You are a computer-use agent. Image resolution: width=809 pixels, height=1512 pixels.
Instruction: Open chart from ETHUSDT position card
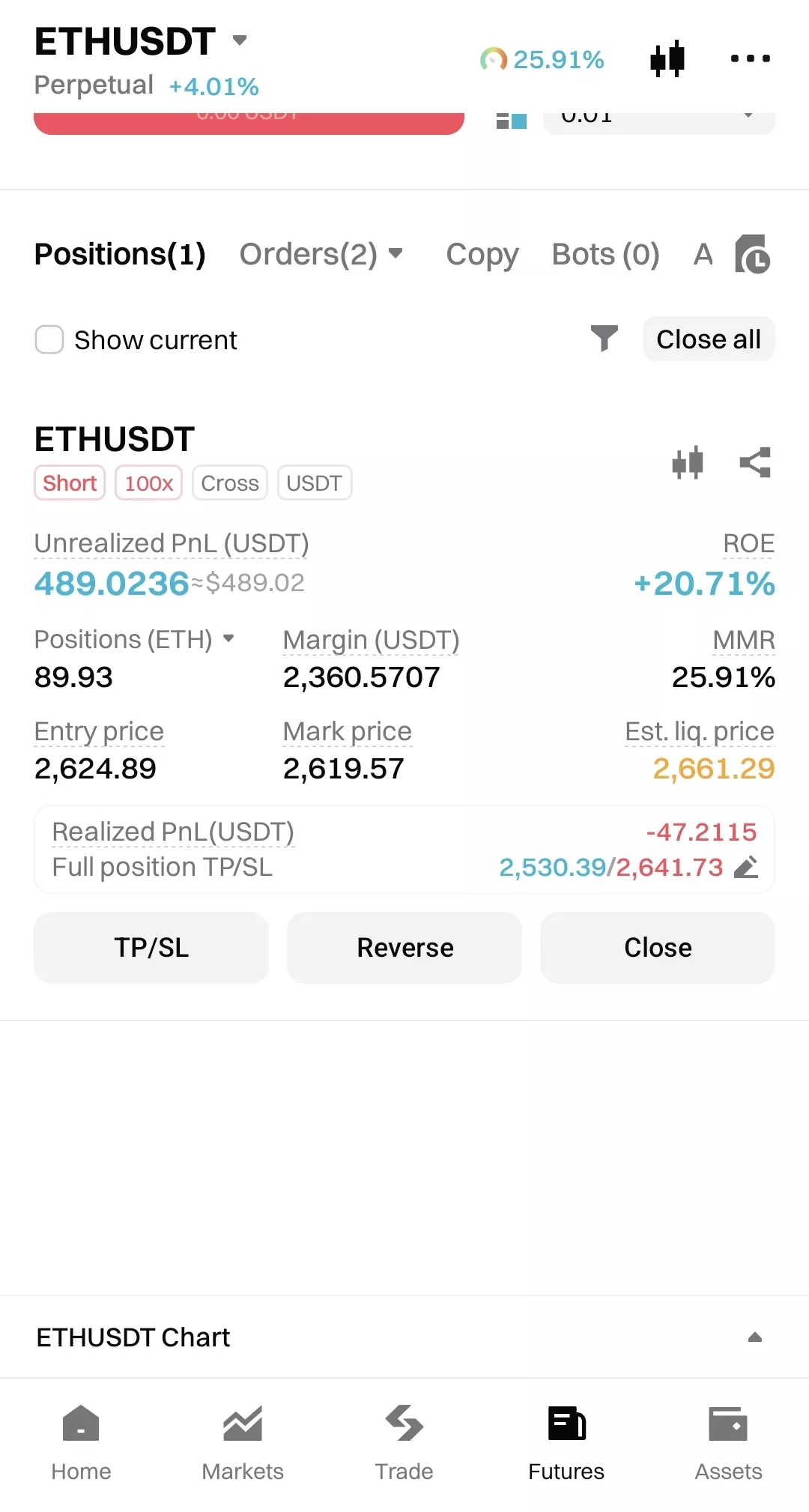688,462
